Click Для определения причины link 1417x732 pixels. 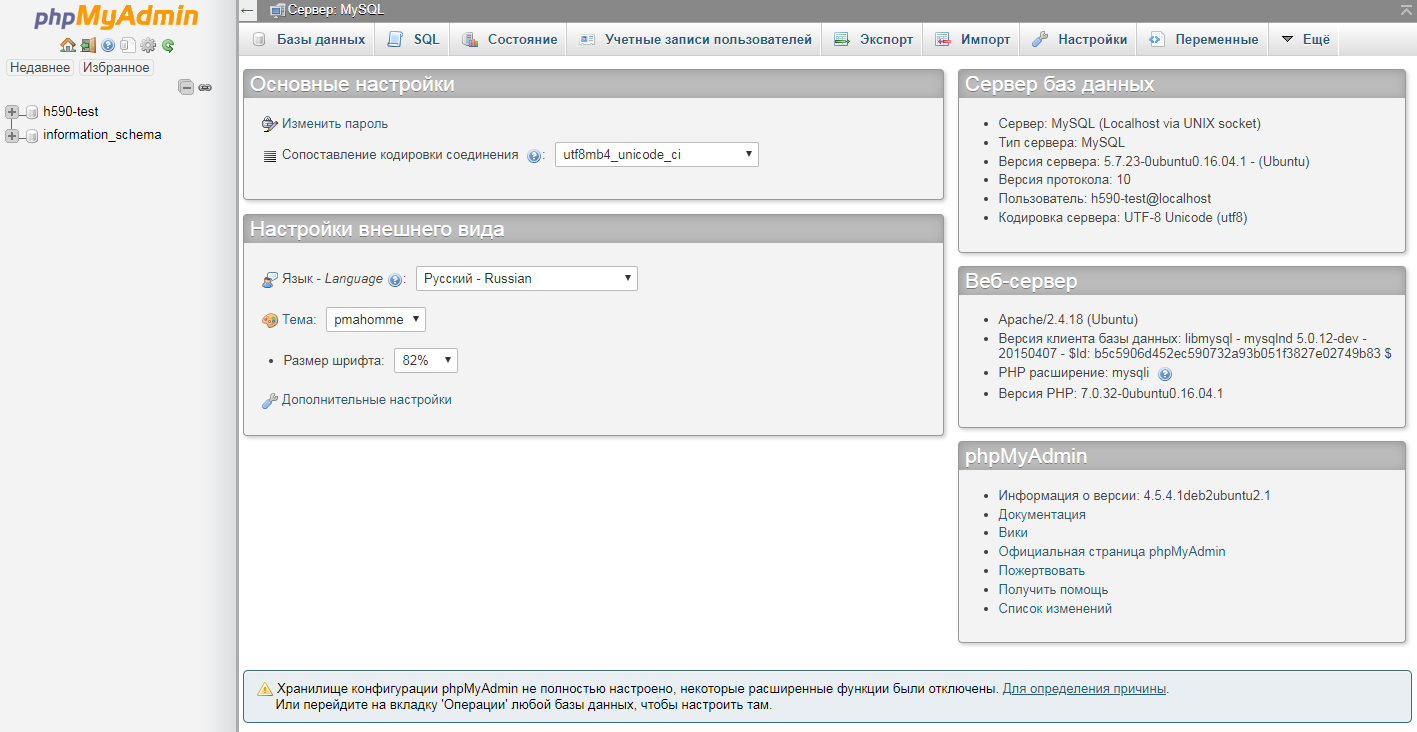tap(1084, 689)
